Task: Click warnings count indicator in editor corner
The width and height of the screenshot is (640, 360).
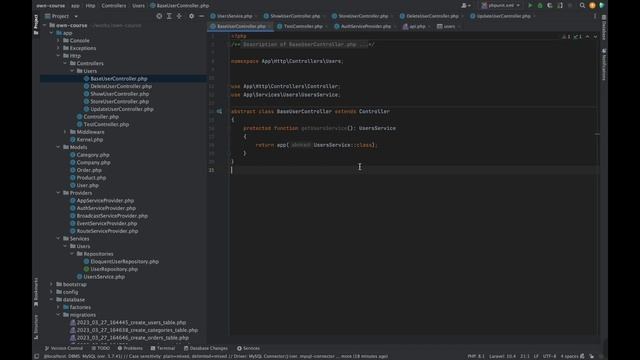Action: (567, 37)
